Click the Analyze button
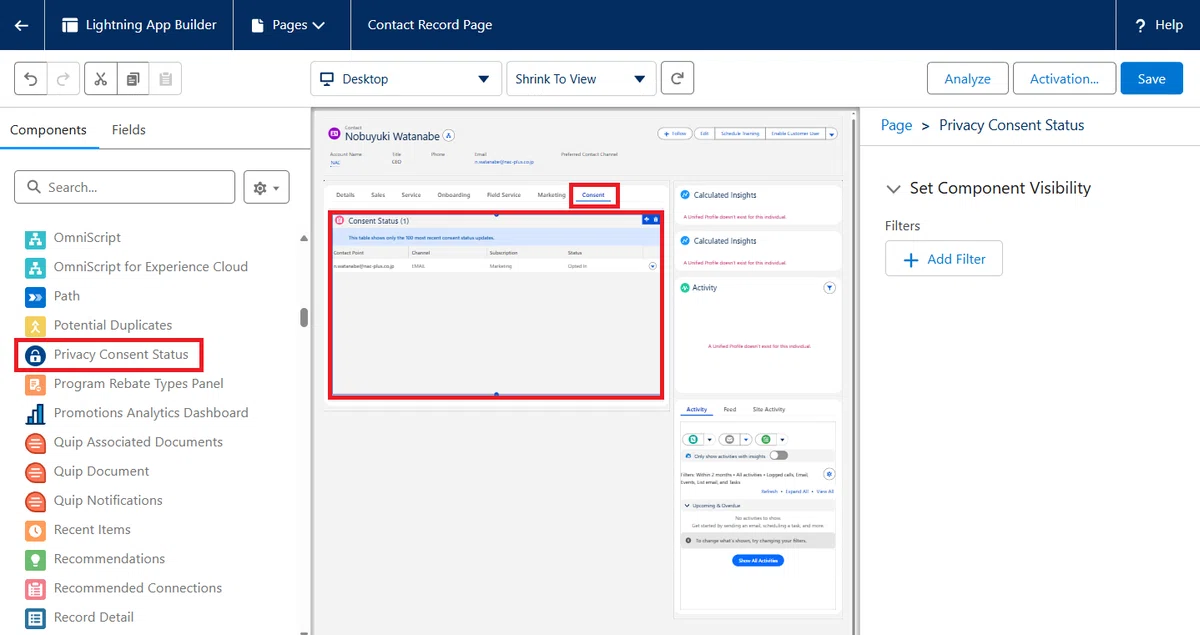Image resolution: width=1200 pixels, height=635 pixels. (968, 79)
